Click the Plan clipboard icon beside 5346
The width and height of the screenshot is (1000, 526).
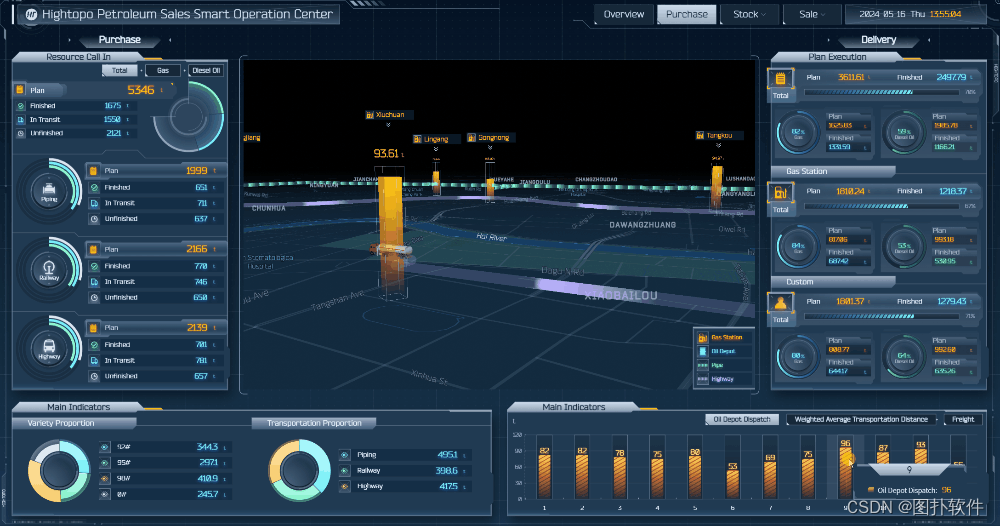[x=20, y=90]
